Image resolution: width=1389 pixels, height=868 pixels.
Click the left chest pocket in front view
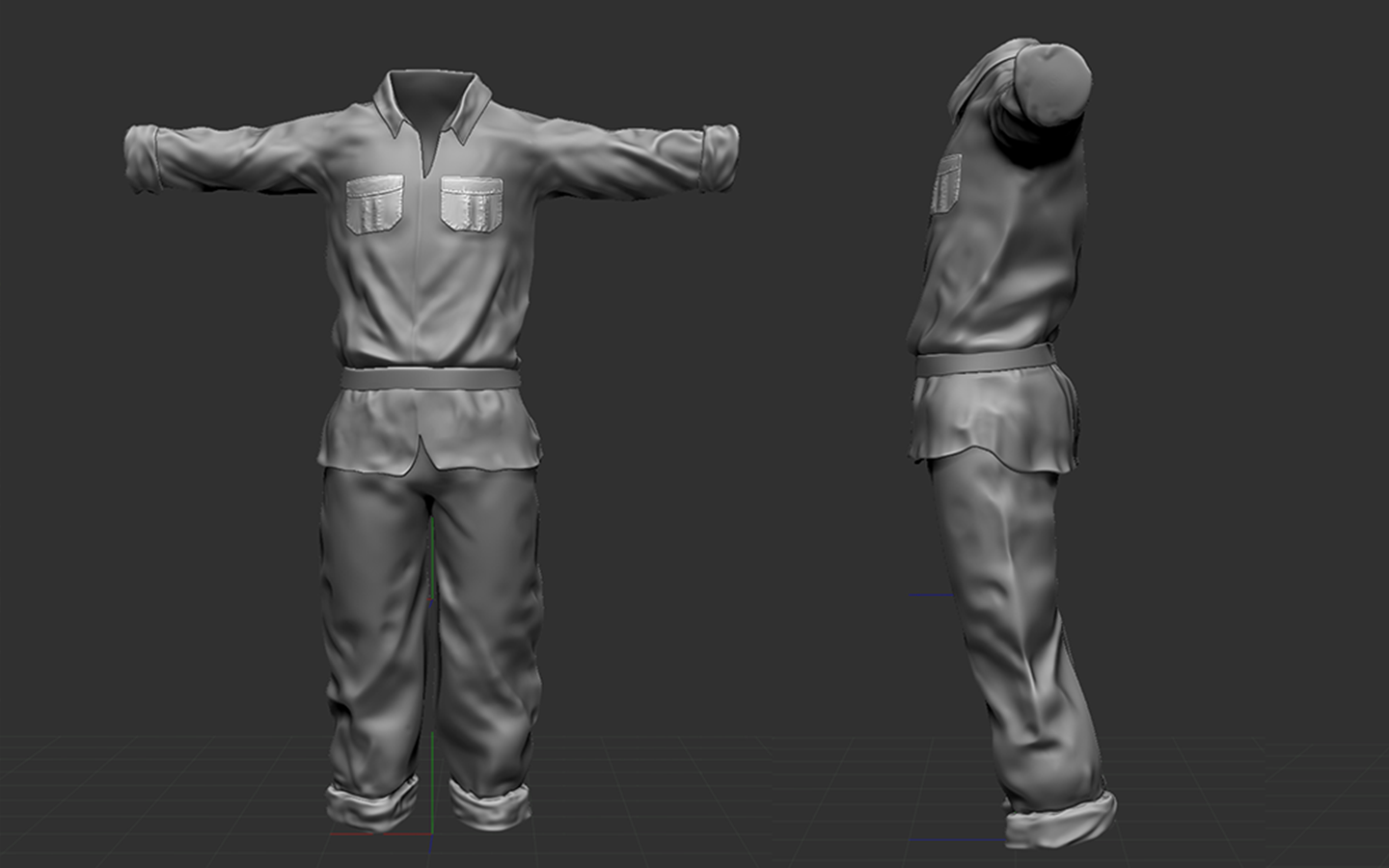pos(373,203)
